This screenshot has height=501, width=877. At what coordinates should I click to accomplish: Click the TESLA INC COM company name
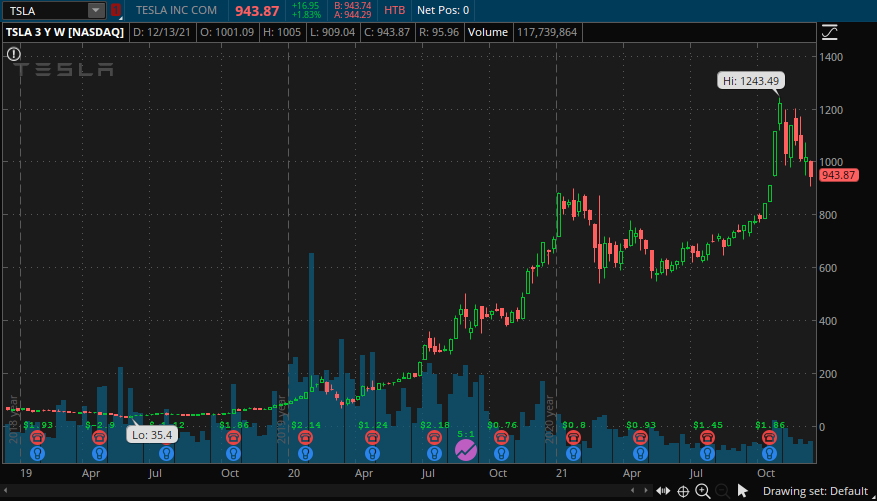coord(175,10)
